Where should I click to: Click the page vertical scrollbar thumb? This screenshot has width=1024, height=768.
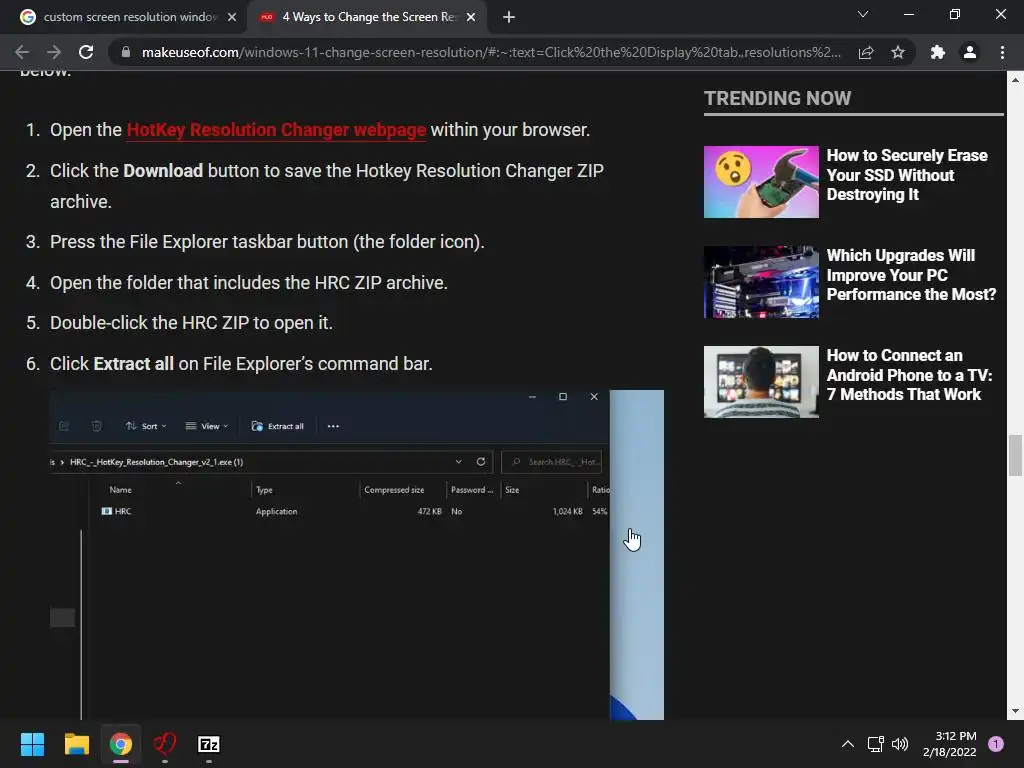pos(1015,455)
